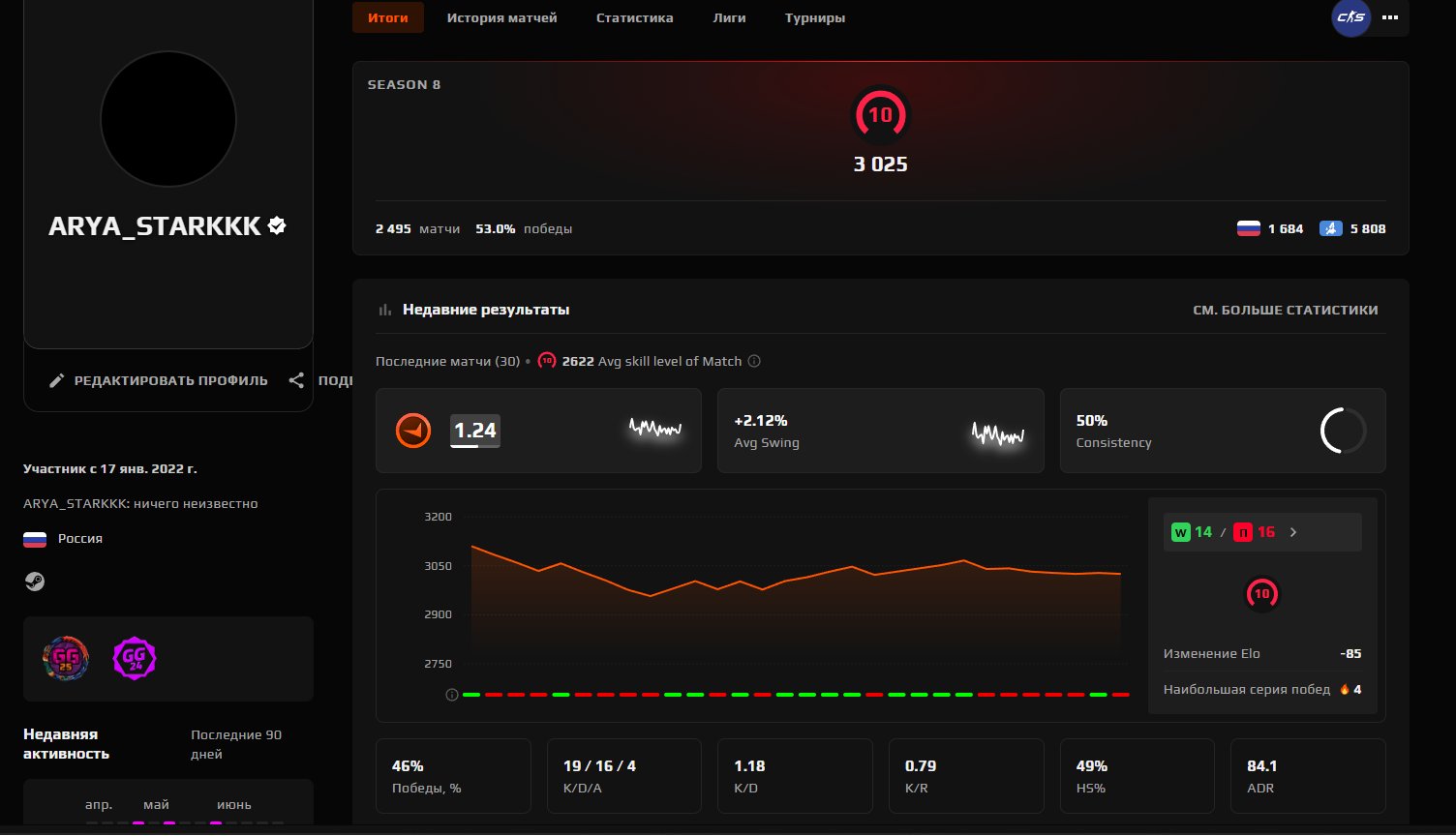Click the 1.24 rating card

(x=538, y=431)
